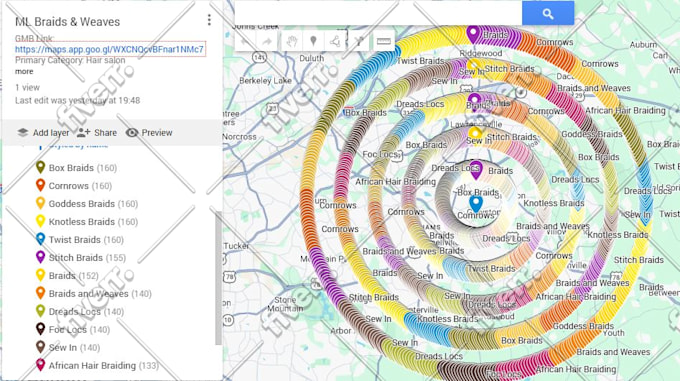This screenshot has width=680, height=381.
Task: Click the purple Braids pin at top ring
Action: [473, 35]
